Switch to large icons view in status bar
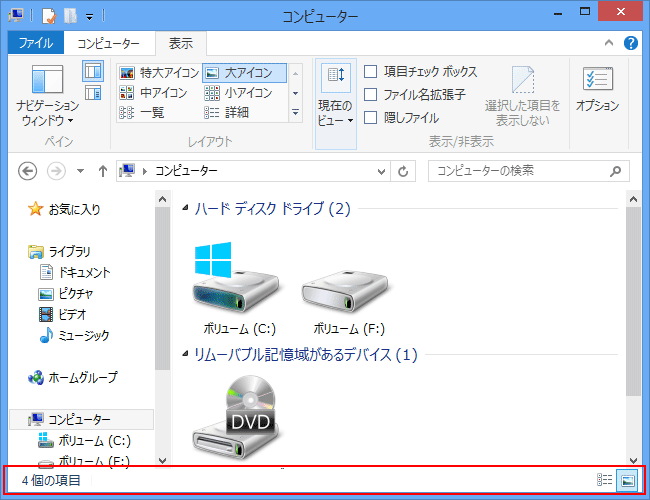This screenshot has width=650, height=500. coord(627,480)
